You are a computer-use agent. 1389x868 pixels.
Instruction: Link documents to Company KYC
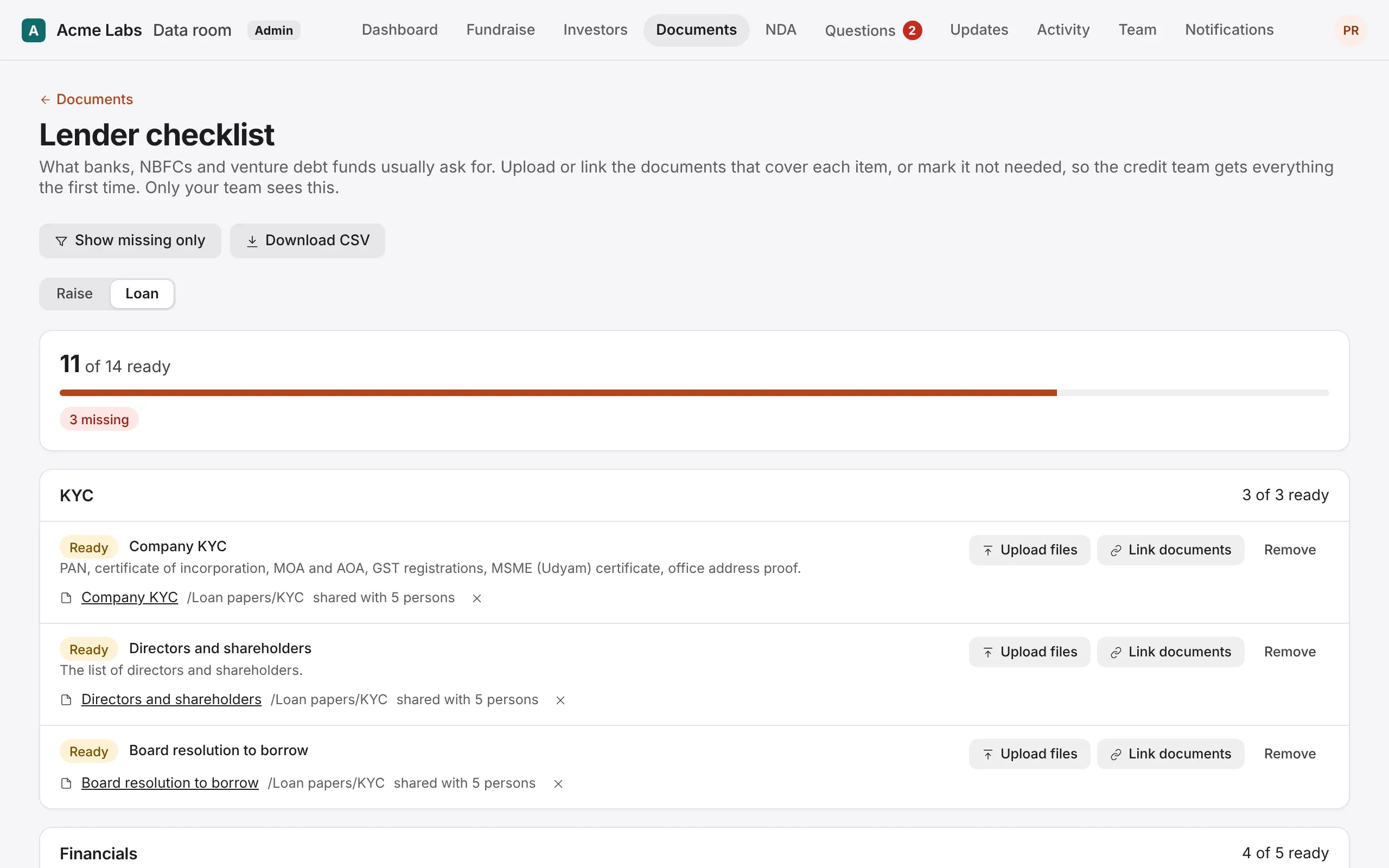coord(1170,550)
